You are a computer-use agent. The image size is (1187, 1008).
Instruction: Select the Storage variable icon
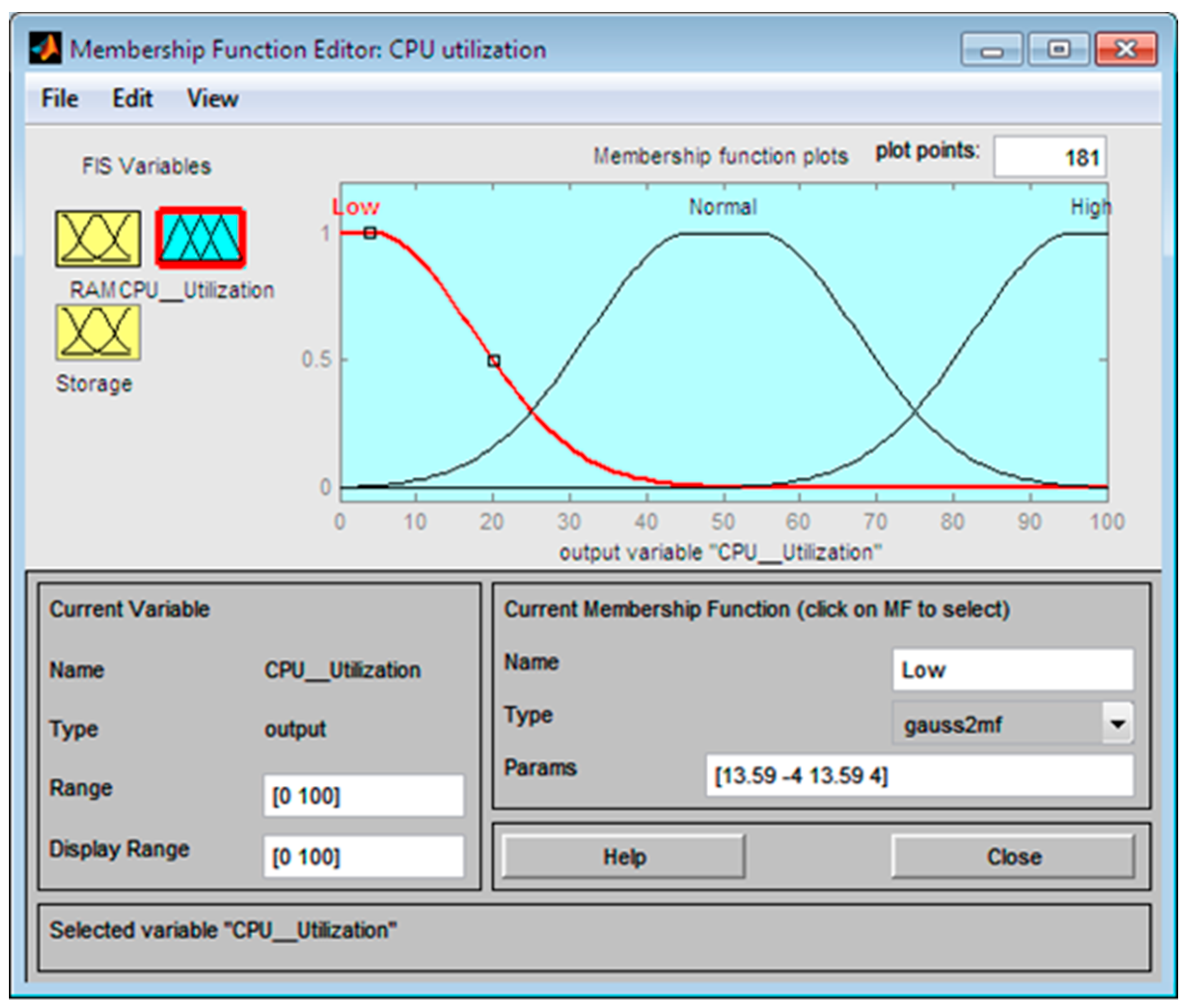click(x=98, y=333)
